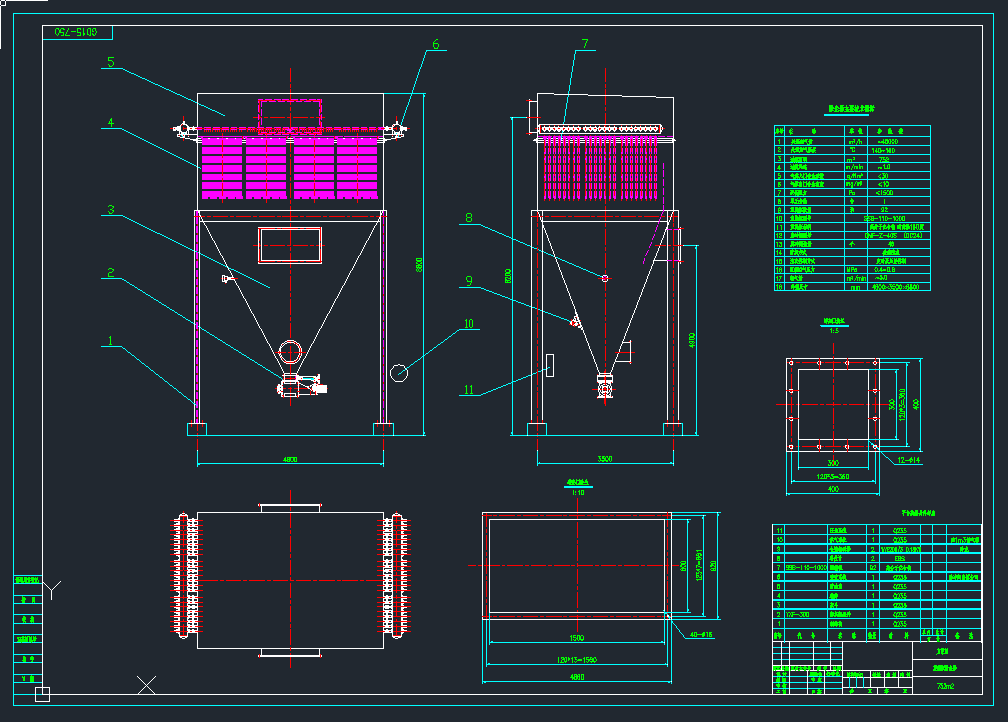Select the circular pipe flange below the hopper
Screen dimensions: 1008x722
[x=290, y=351]
